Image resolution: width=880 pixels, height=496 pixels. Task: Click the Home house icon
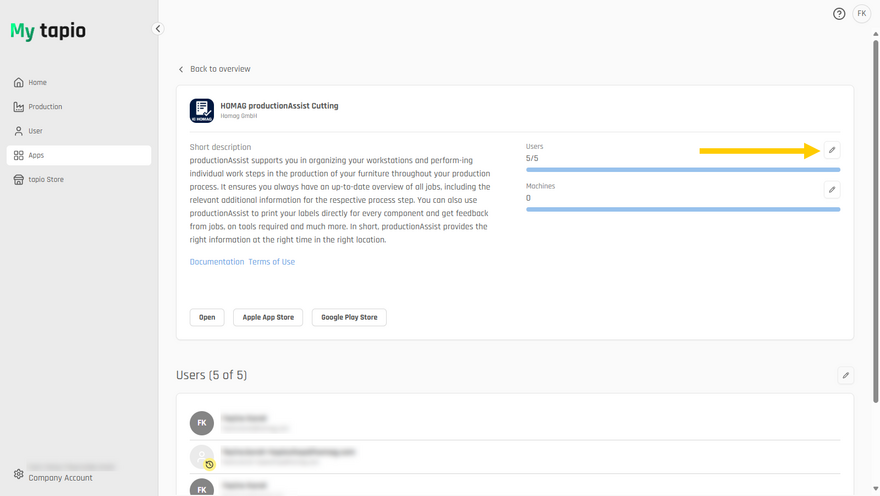(19, 82)
